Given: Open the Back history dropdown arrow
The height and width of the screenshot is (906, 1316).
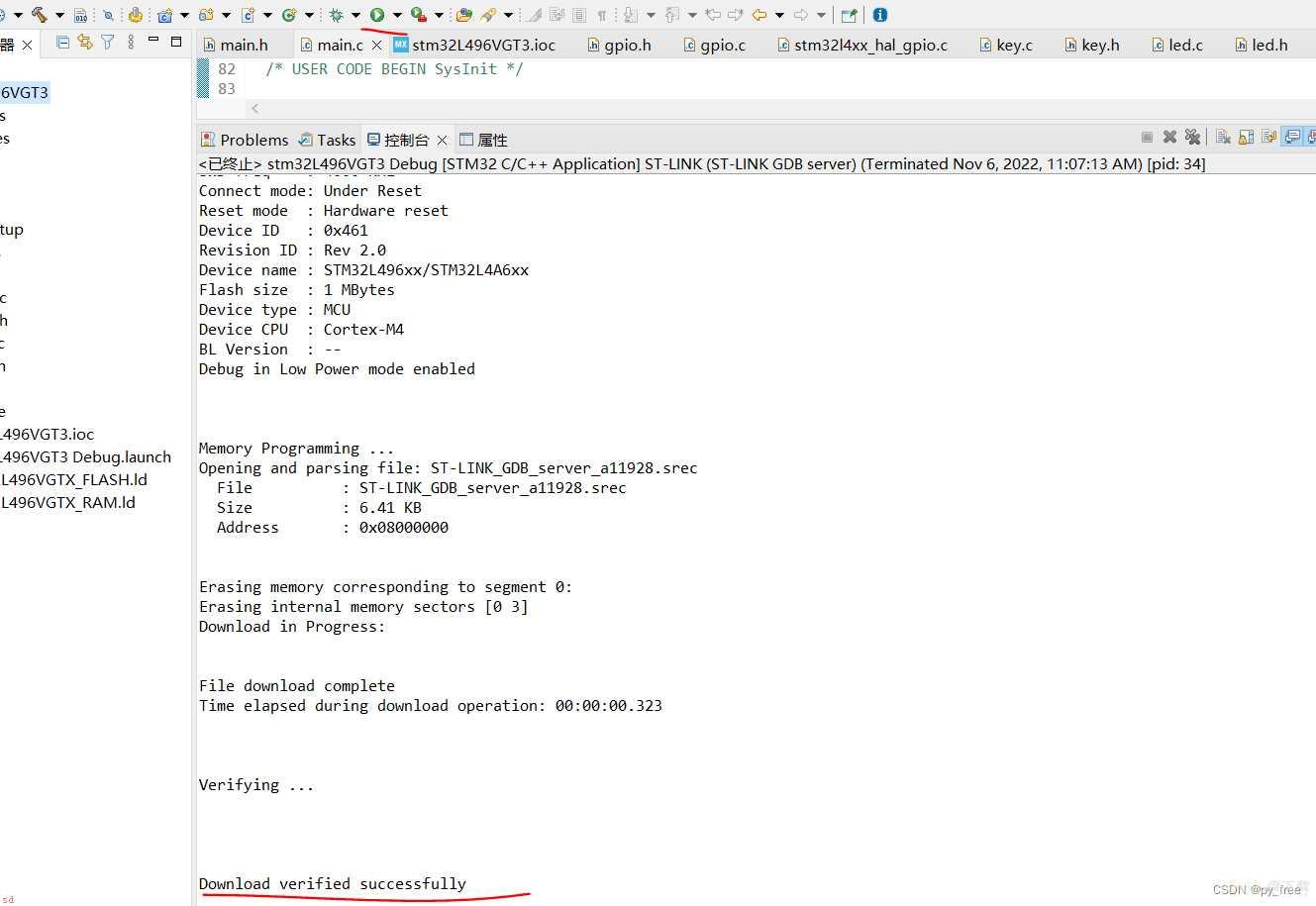Looking at the screenshot, I should click(779, 16).
